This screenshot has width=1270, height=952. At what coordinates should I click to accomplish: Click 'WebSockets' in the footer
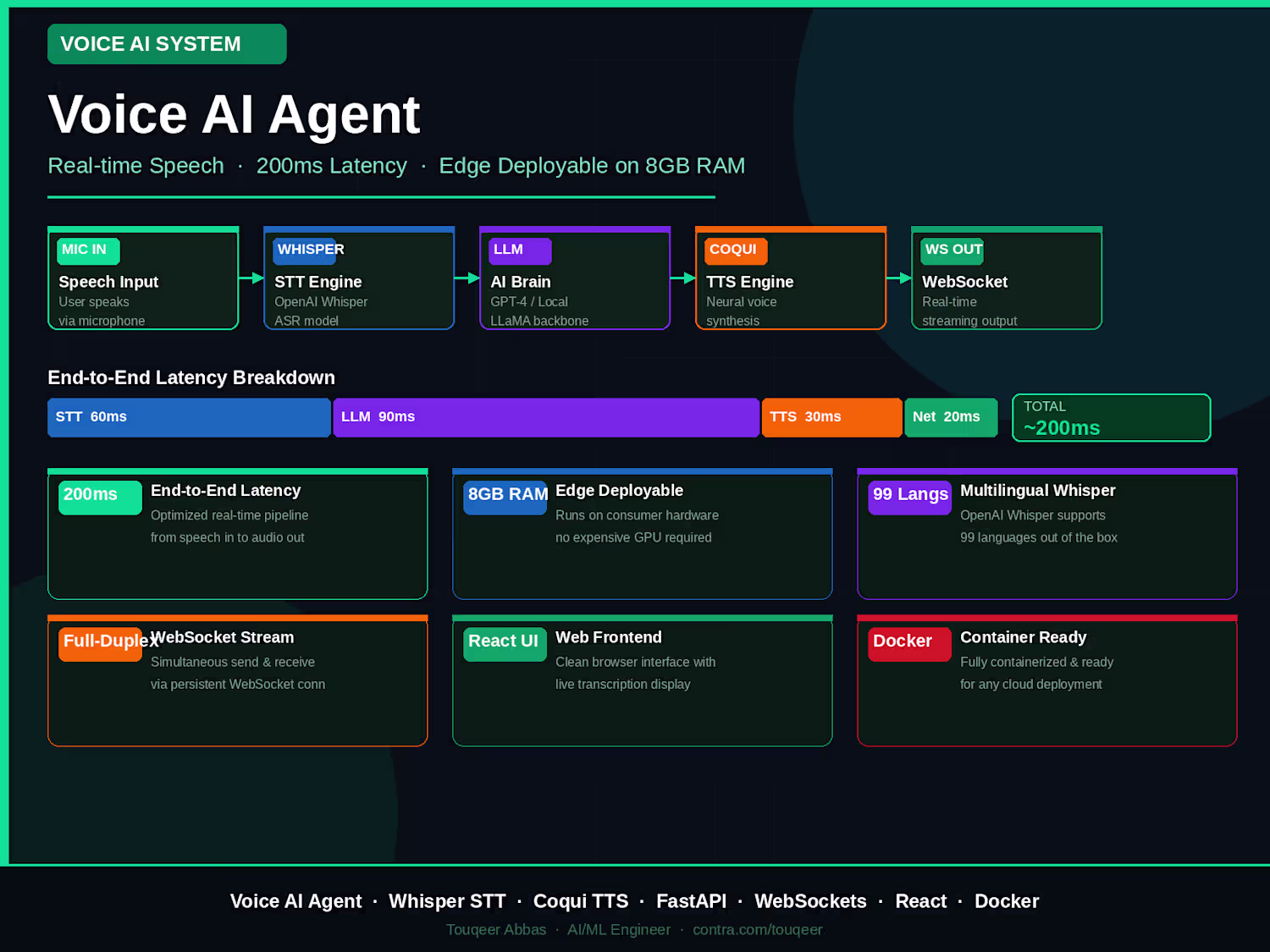(810, 901)
